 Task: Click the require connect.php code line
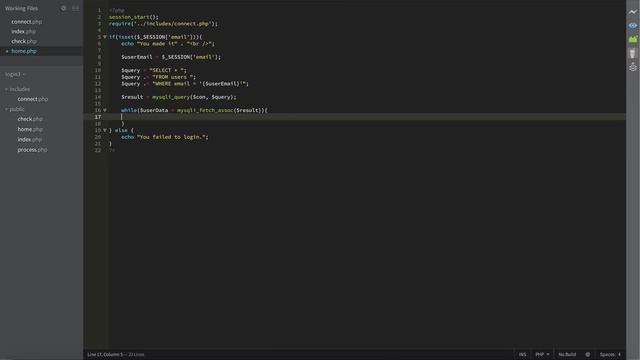[163, 24]
